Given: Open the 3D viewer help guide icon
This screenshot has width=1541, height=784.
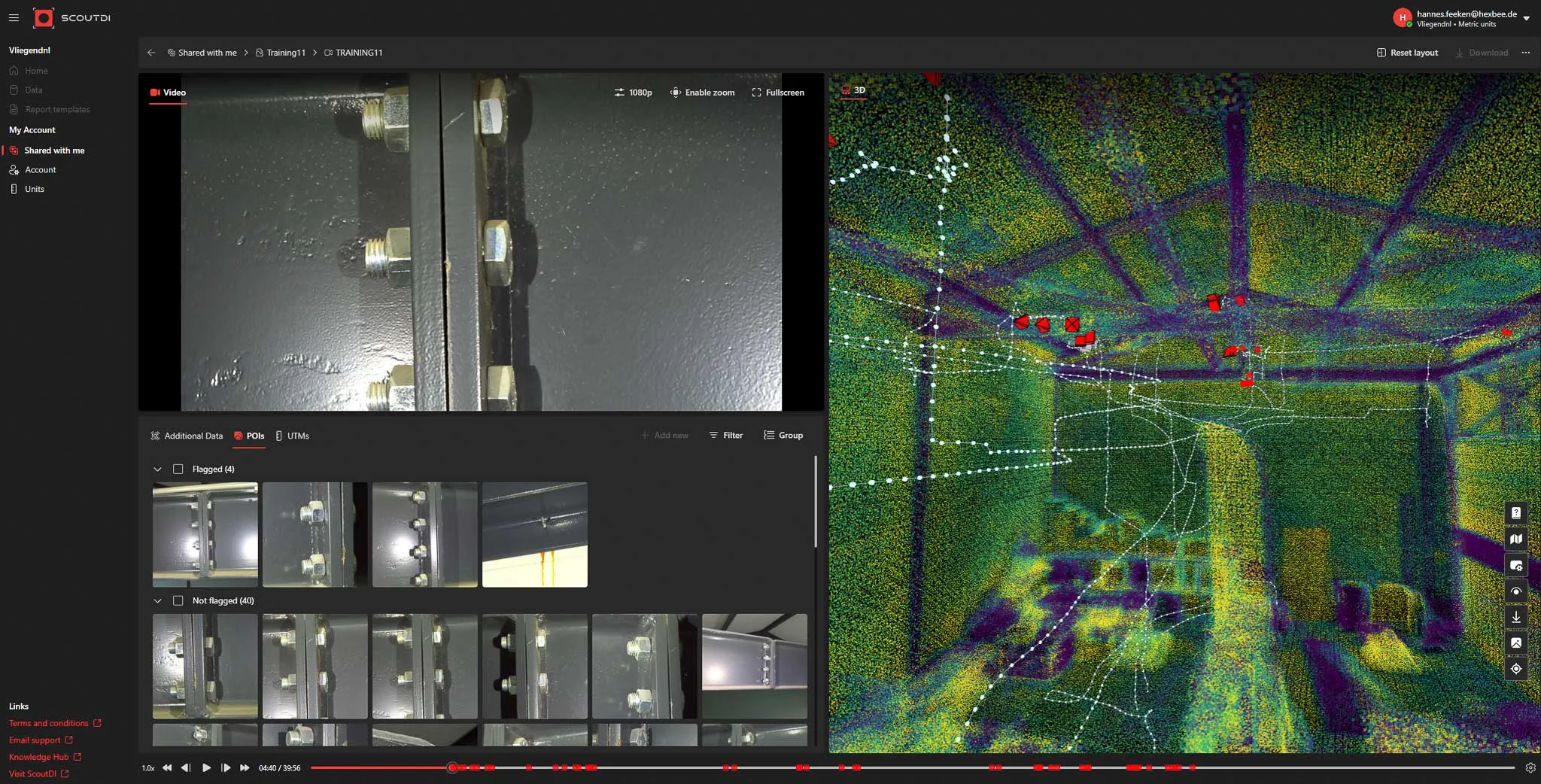Looking at the screenshot, I should [1516, 513].
